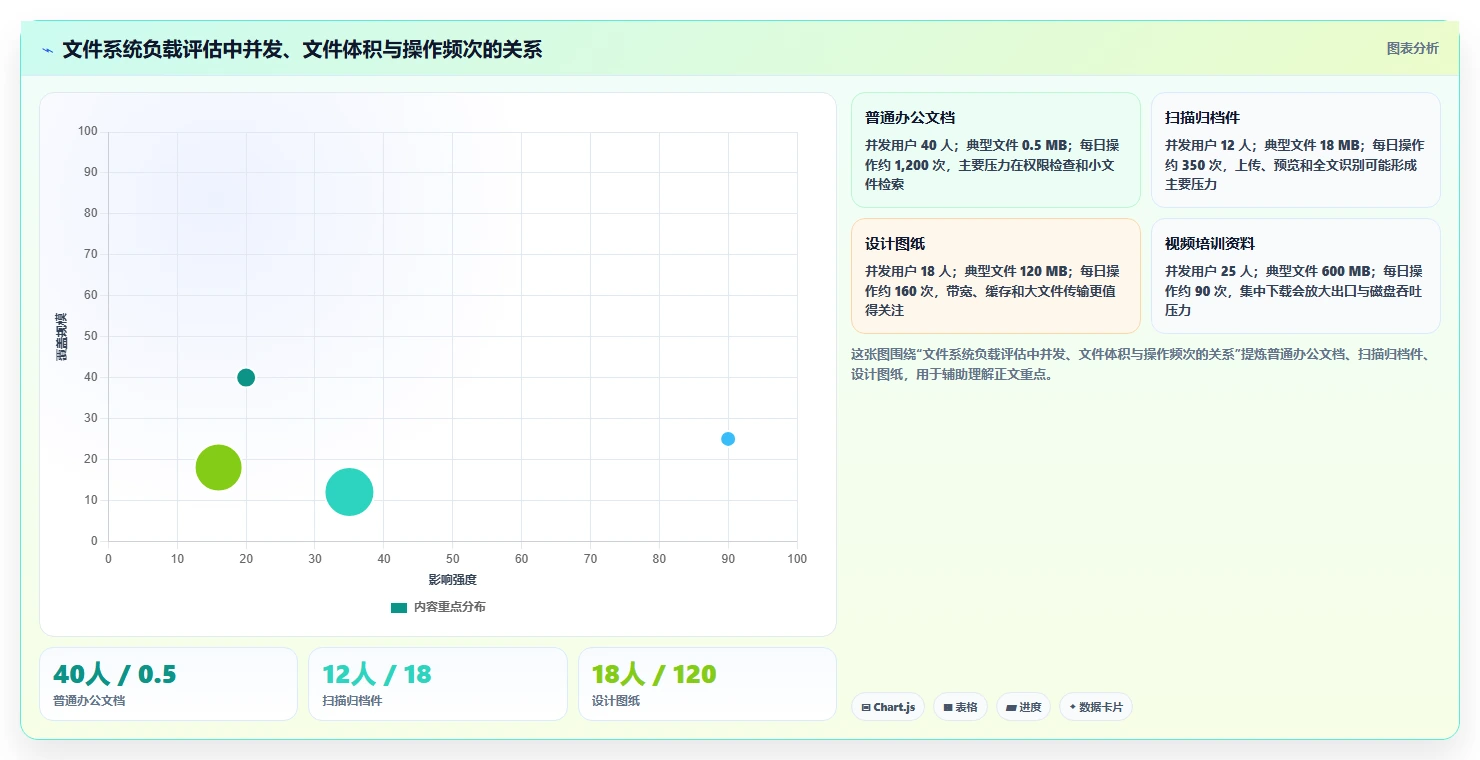Click the teal legend color box
Screen dimensions: 1480x760
click(399, 607)
